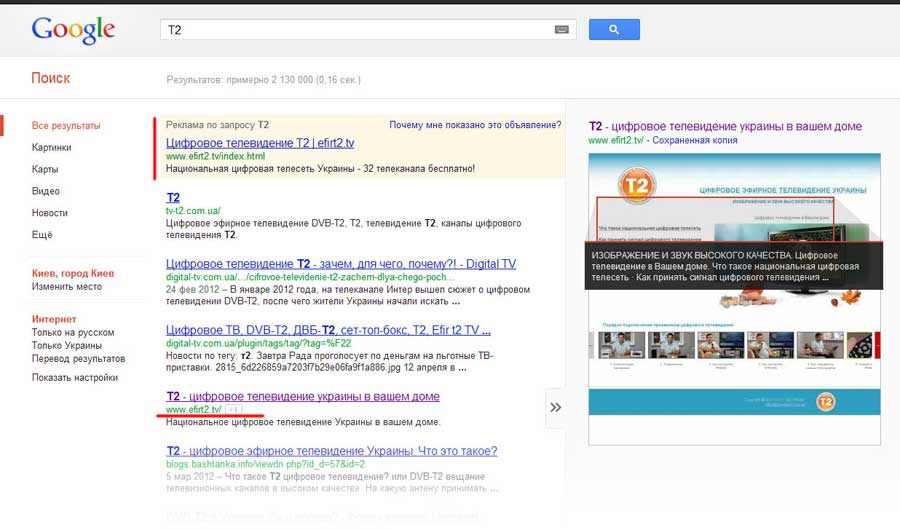The width and height of the screenshot is (900, 530).
Task: Click green URL www.efirt2.tv/index.html in ad
Action: point(215,156)
